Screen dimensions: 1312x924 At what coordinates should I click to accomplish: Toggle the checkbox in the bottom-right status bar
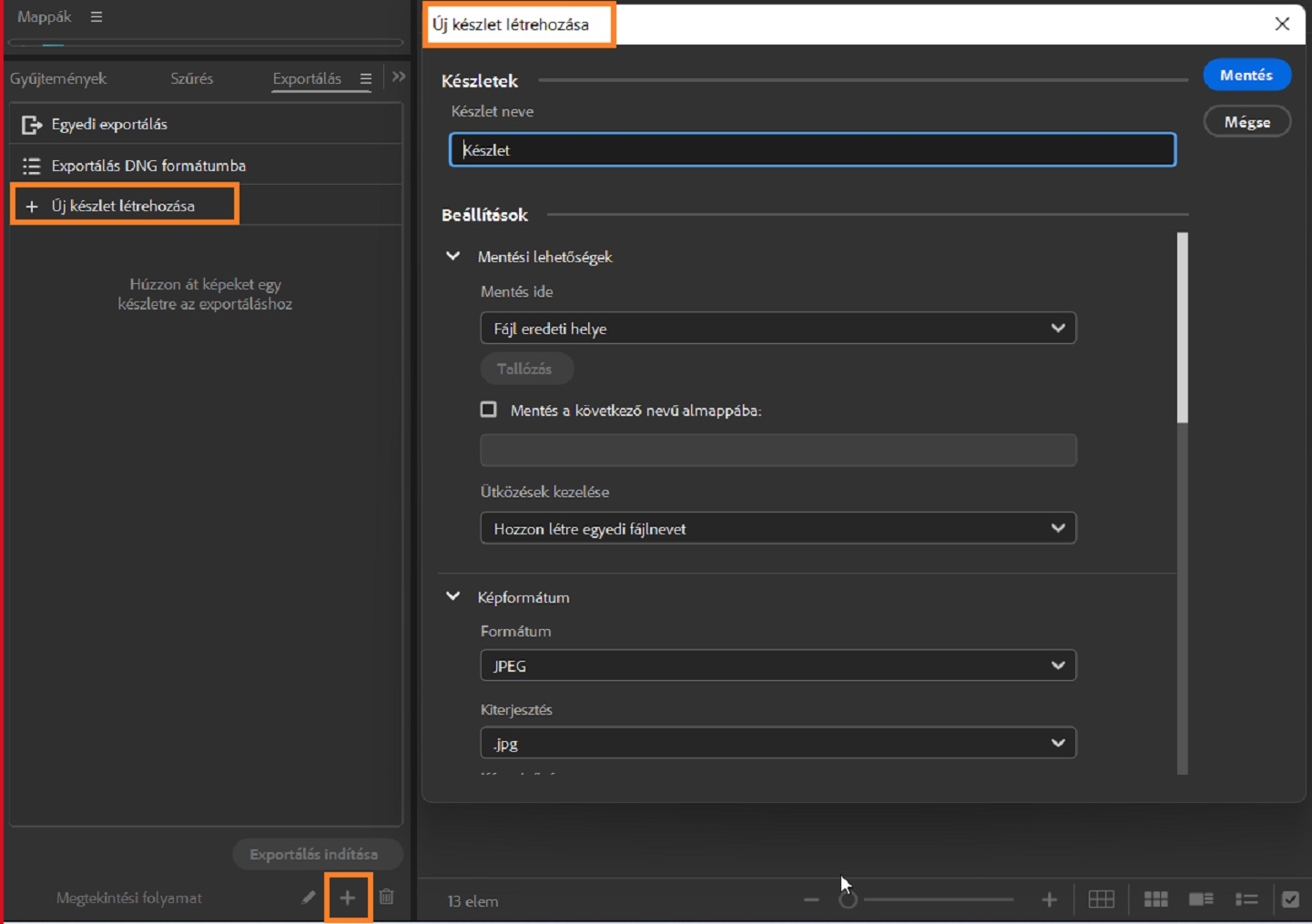[x=1290, y=899]
